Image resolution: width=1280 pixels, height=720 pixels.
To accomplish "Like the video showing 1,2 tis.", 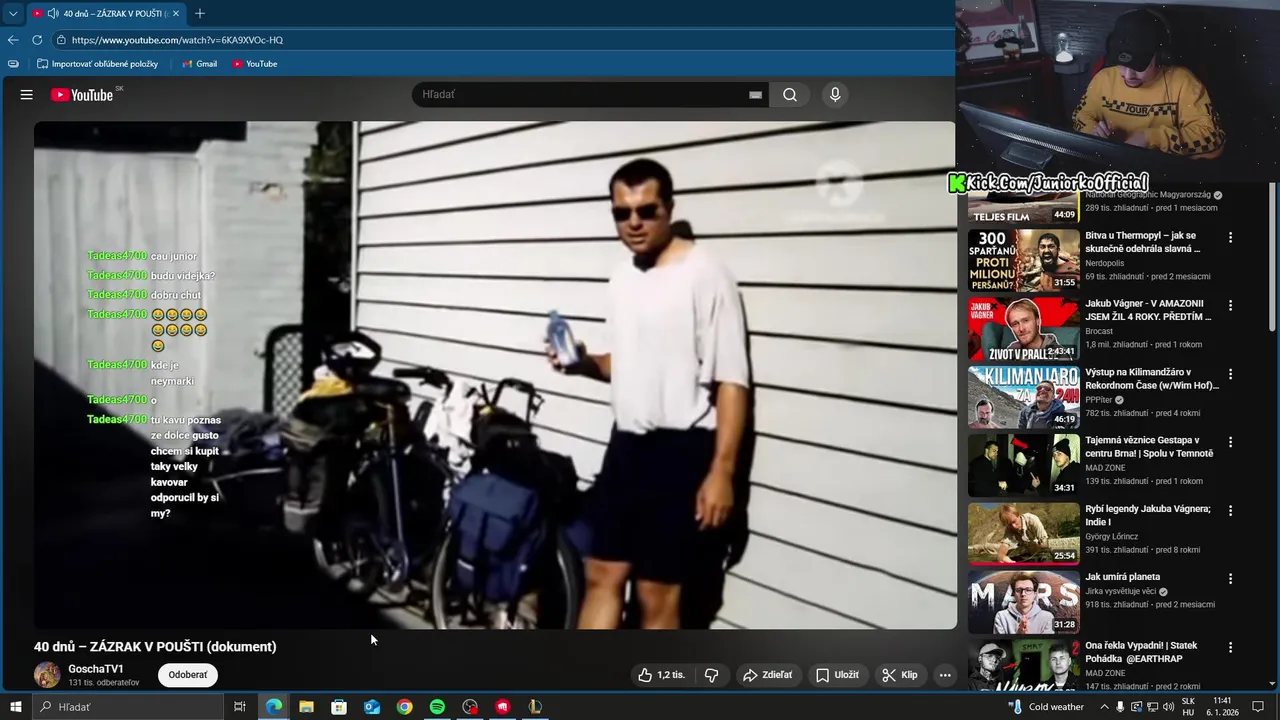I will coord(661,675).
